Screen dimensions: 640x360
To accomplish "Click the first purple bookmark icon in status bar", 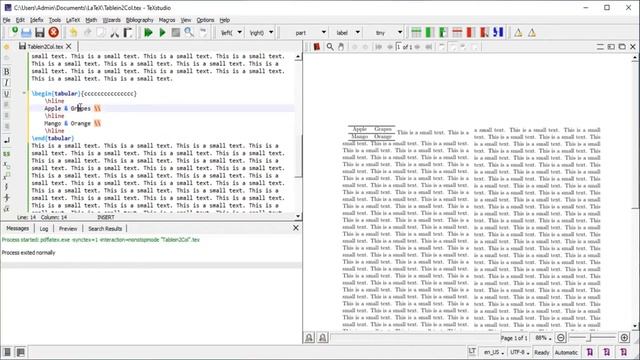I will click(590, 352).
